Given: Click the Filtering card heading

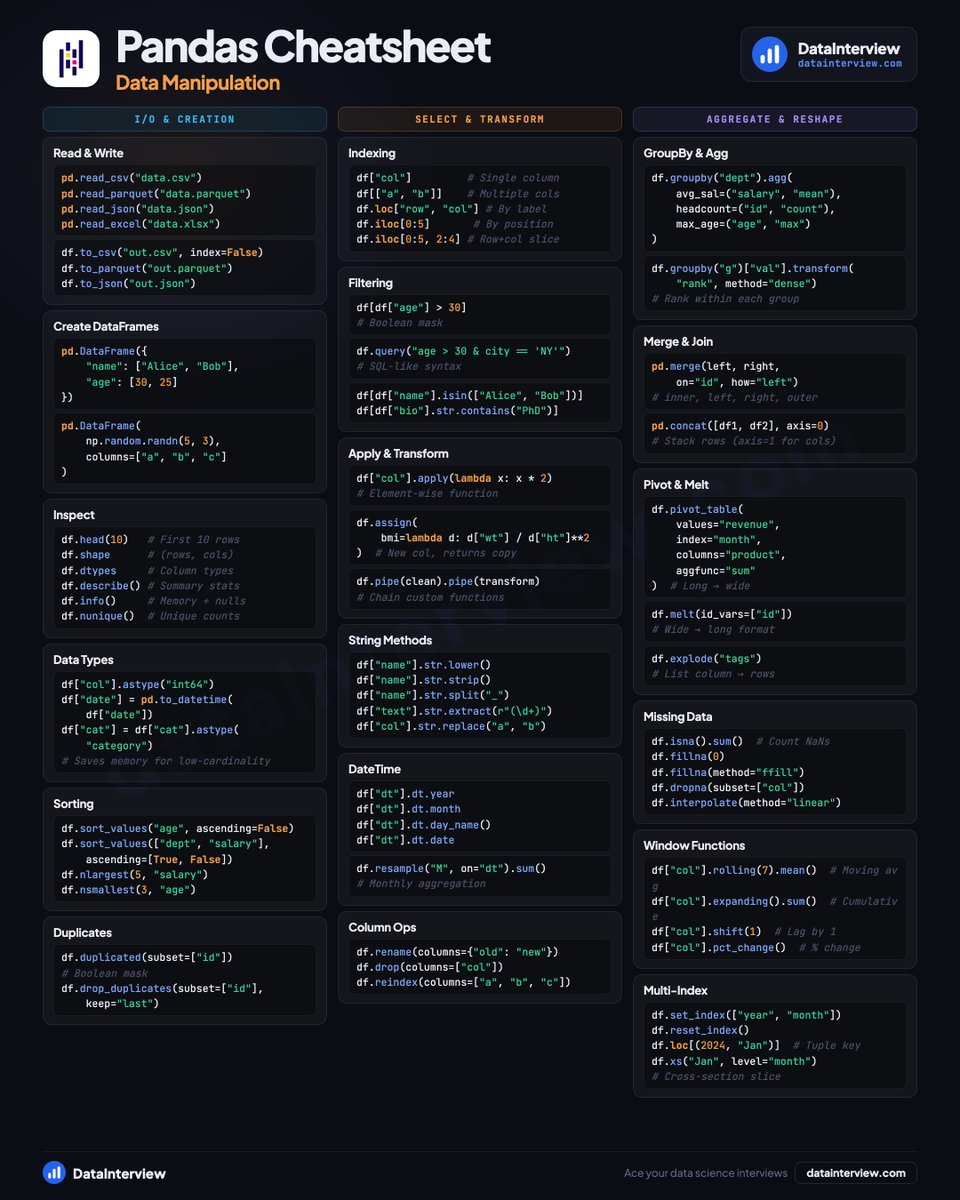Looking at the screenshot, I should pos(370,283).
